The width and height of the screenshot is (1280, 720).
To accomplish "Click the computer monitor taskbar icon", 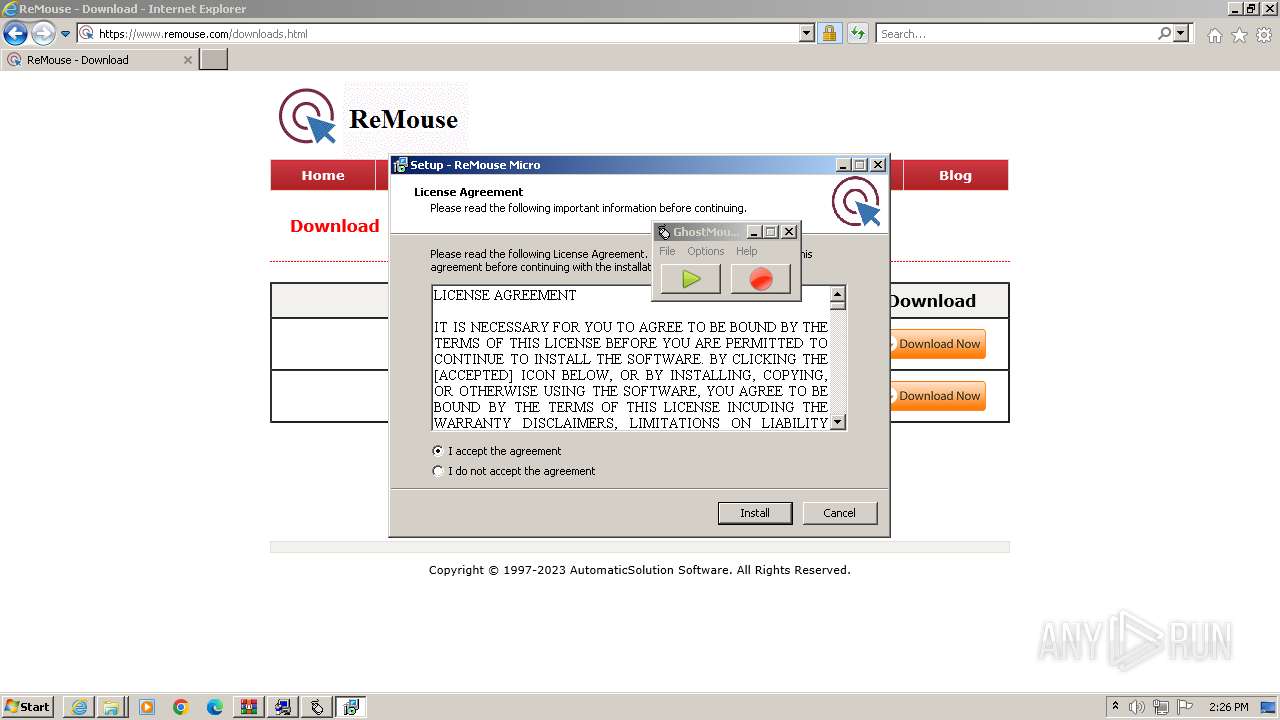I will tap(283, 707).
